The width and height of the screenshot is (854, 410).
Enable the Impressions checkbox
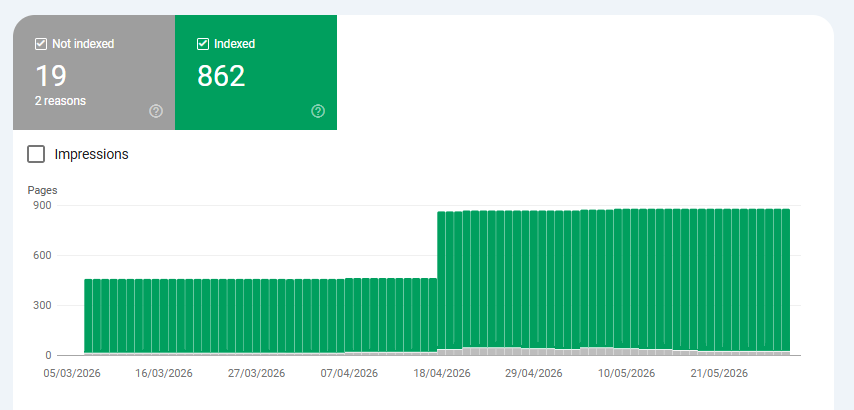click(36, 155)
